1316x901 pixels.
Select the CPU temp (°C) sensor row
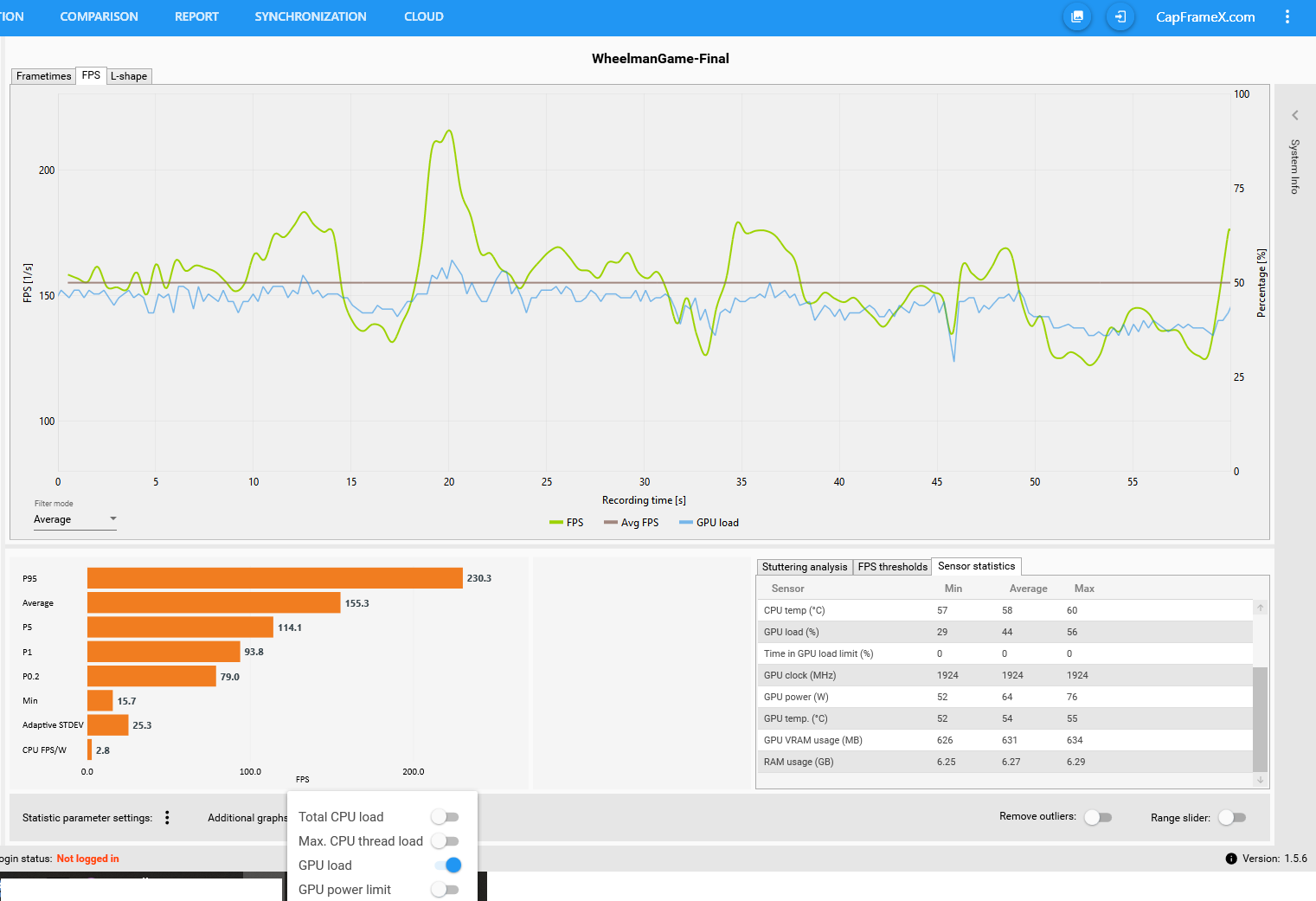click(x=1005, y=610)
